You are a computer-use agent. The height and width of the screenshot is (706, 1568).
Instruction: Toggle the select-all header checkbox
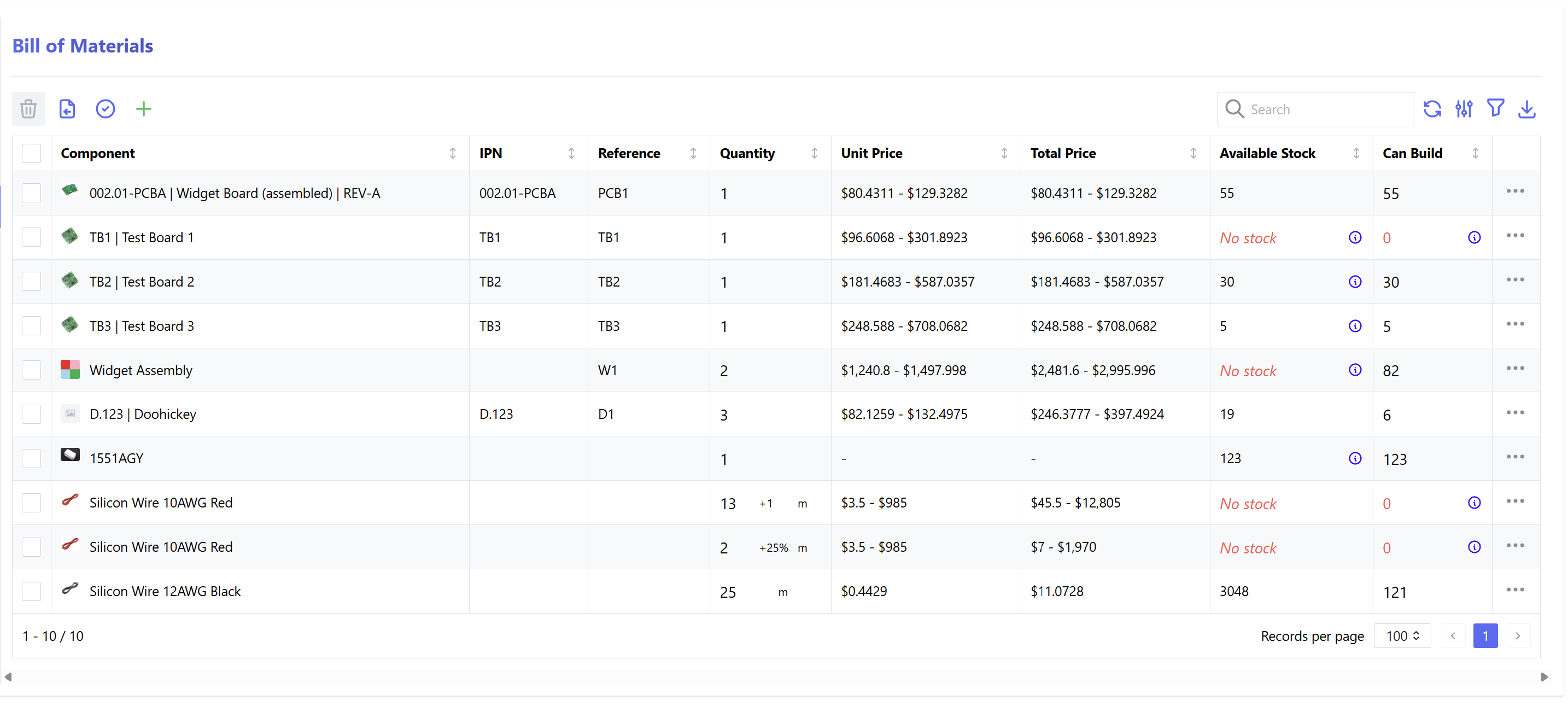[32, 153]
